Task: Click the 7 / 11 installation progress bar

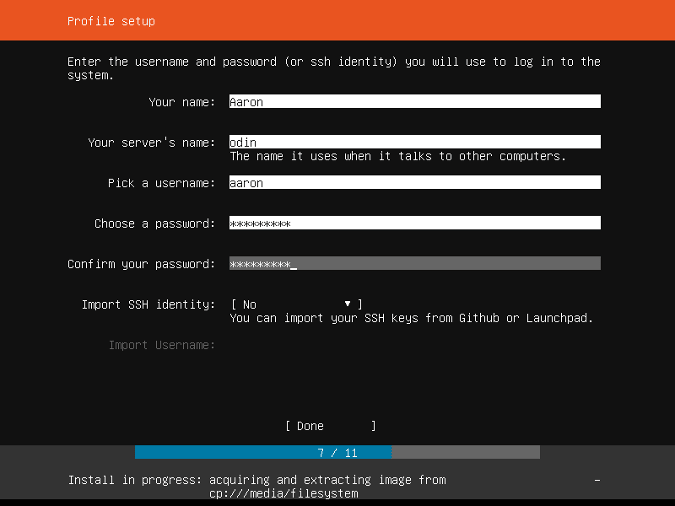Action: tap(337, 452)
